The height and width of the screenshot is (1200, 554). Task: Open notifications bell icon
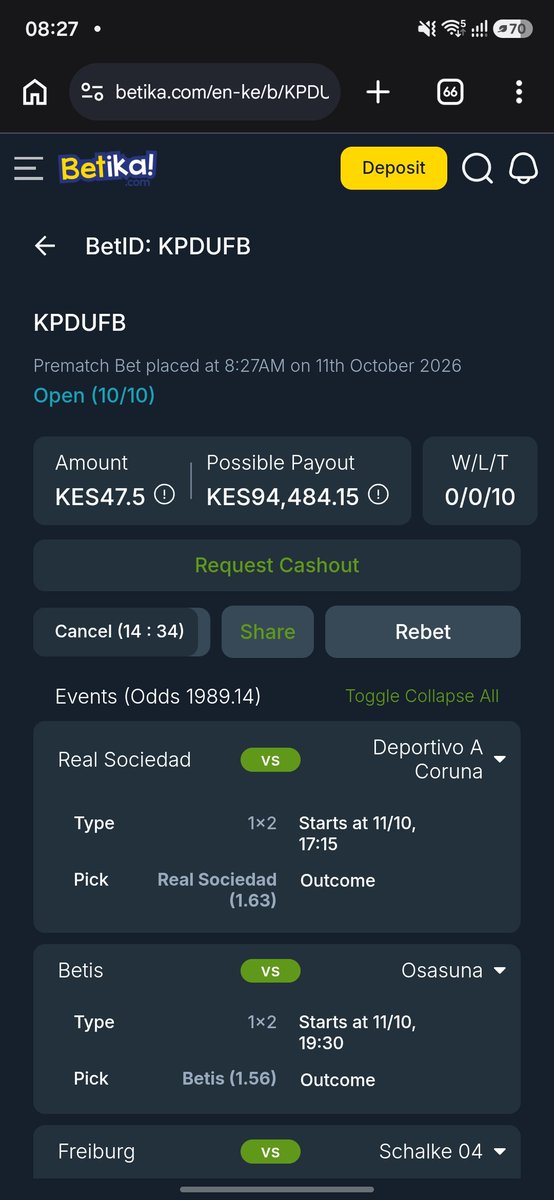tap(524, 168)
